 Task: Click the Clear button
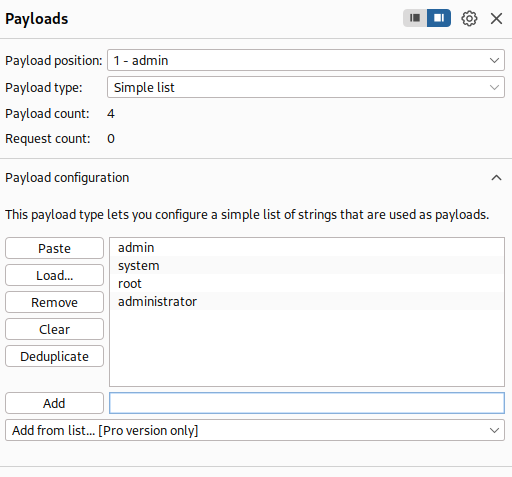coord(54,329)
